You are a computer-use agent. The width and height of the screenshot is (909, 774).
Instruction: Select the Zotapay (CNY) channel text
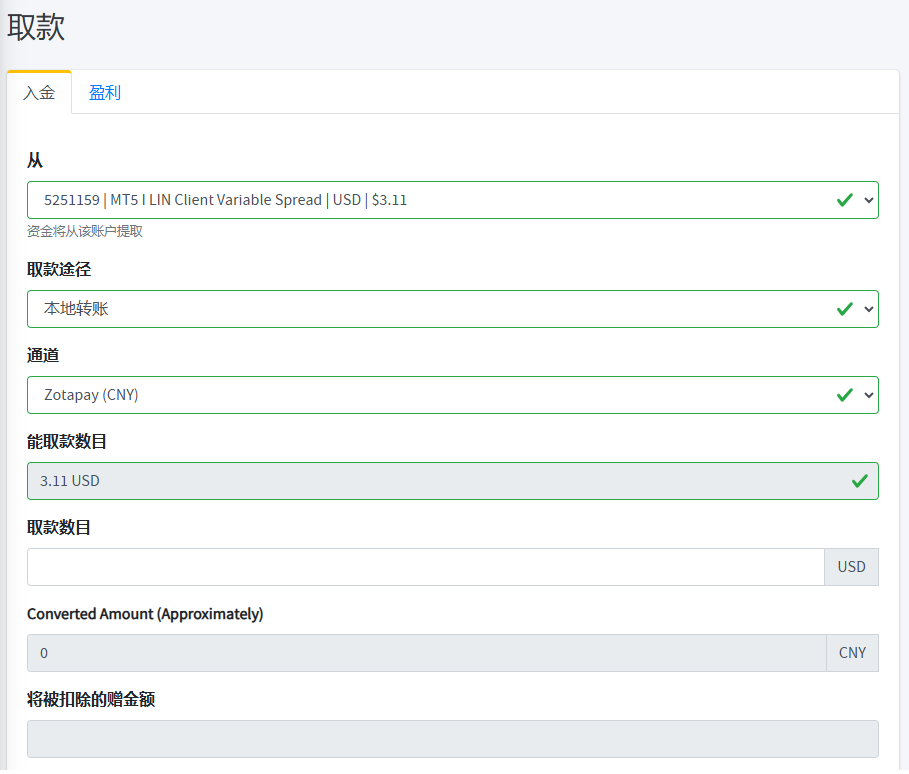[x=91, y=395]
